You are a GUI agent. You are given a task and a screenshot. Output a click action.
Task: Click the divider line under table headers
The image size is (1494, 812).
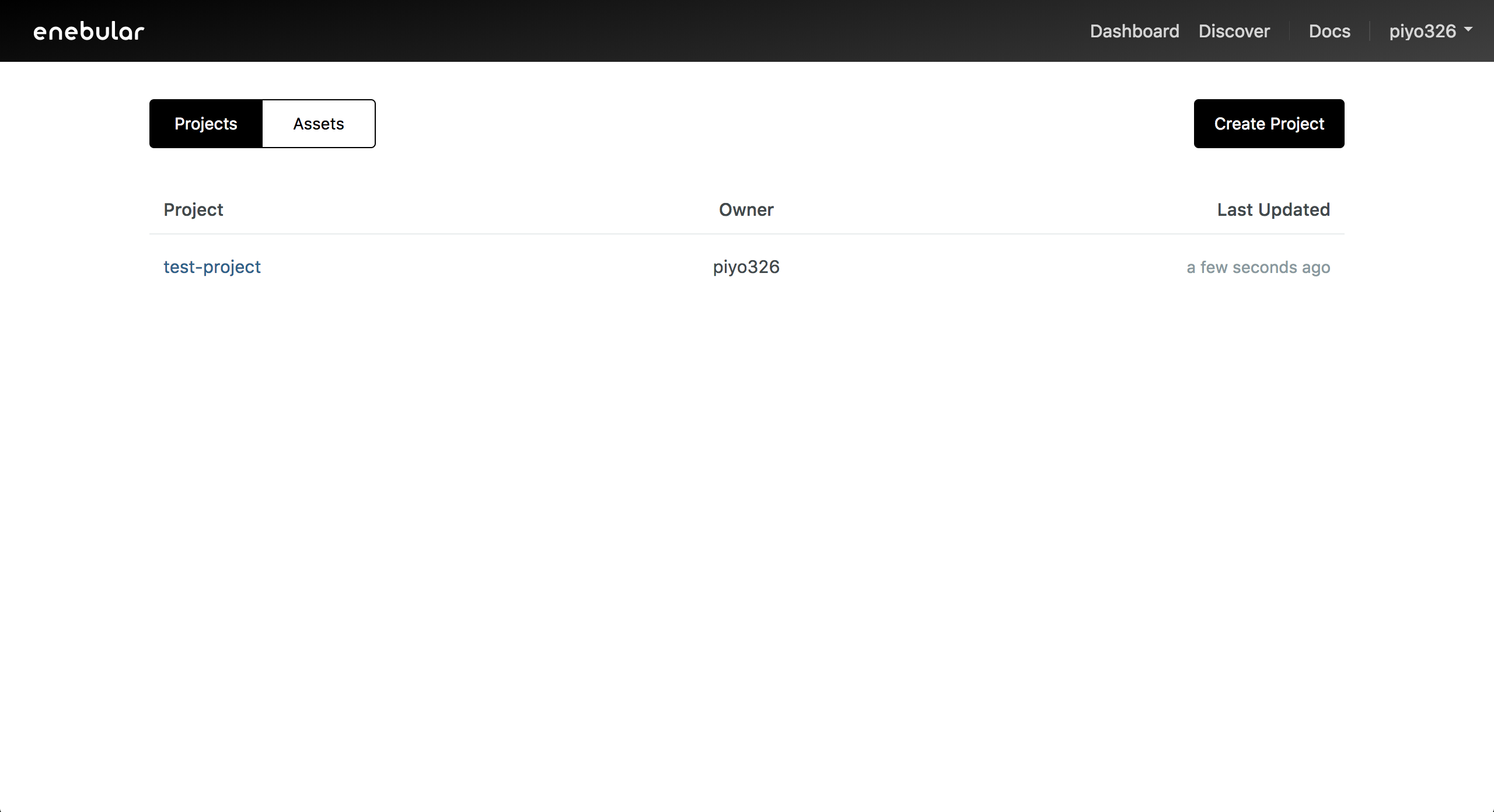point(747,234)
